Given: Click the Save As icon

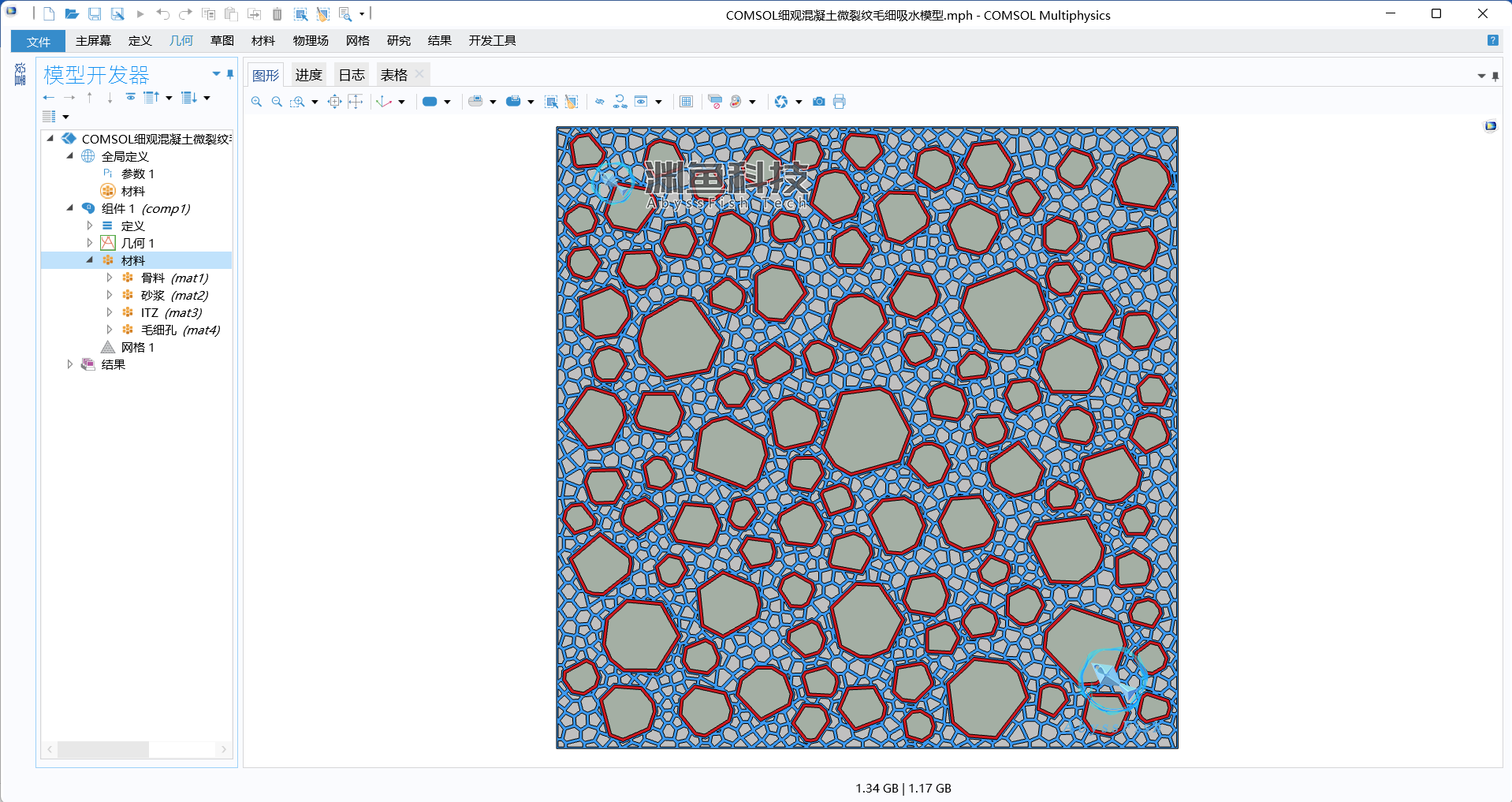Looking at the screenshot, I should (x=117, y=13).
